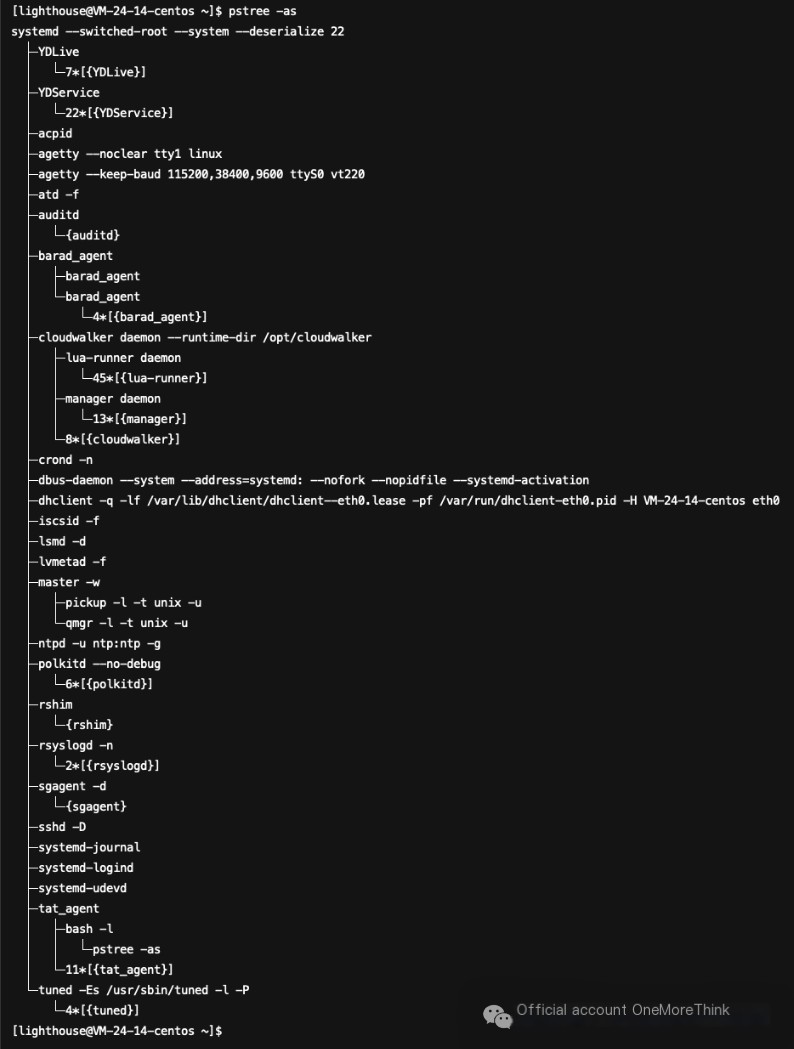This screenshot has width=794, height=1049.
Task: Click the top-level barad_agent parent entry
Action: click(76, 256)
